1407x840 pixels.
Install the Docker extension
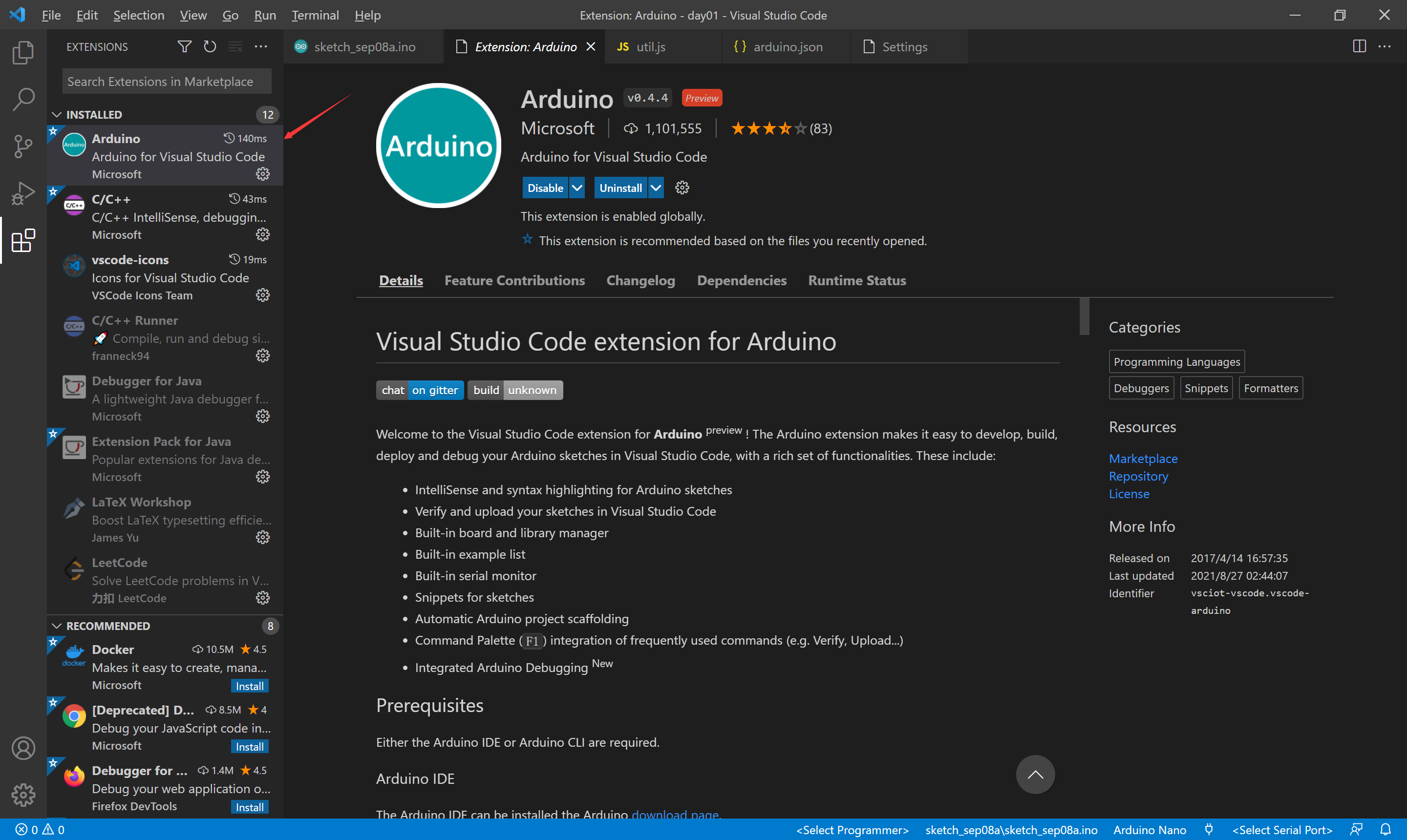pyautogui.click(x=250, y=686)
